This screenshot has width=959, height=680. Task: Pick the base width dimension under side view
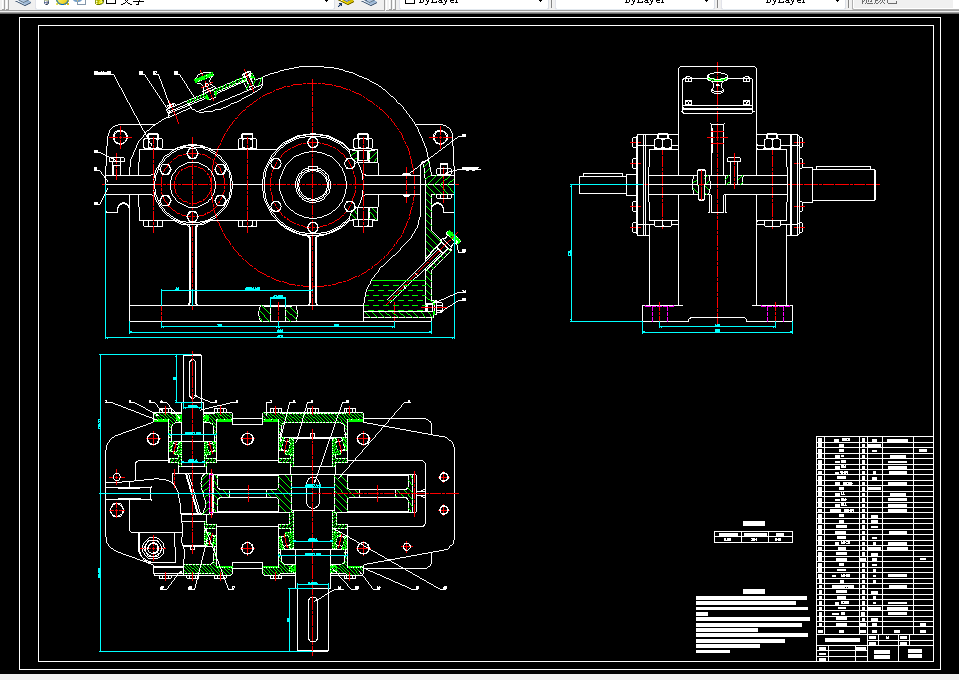click(717, 331)
